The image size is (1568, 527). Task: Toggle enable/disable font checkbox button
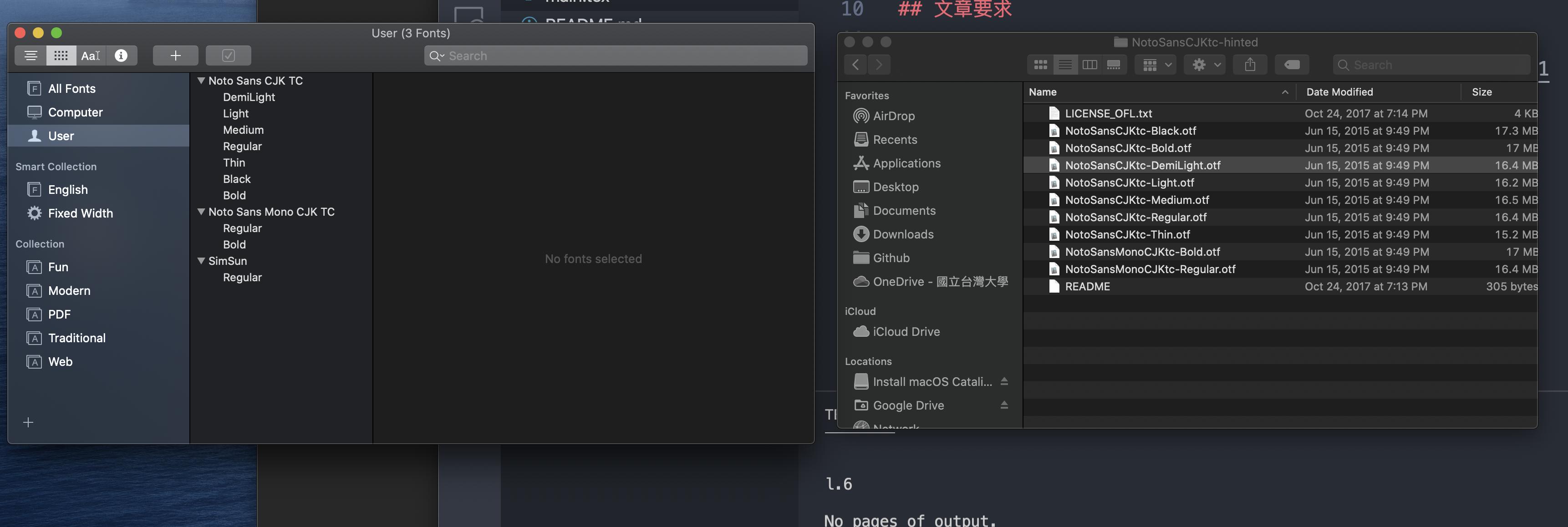click(228, 56)
